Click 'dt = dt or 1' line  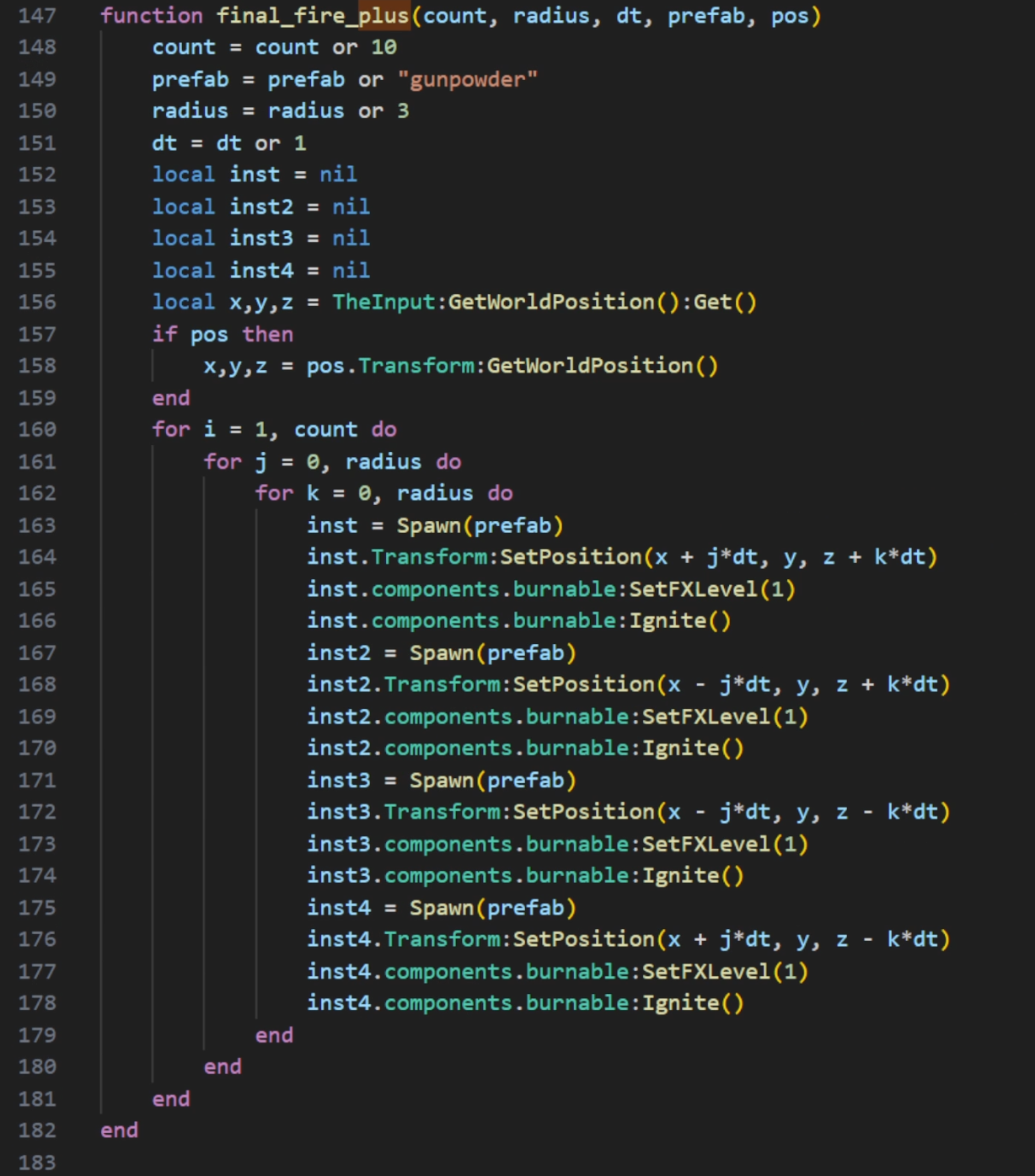click(229, 143)
